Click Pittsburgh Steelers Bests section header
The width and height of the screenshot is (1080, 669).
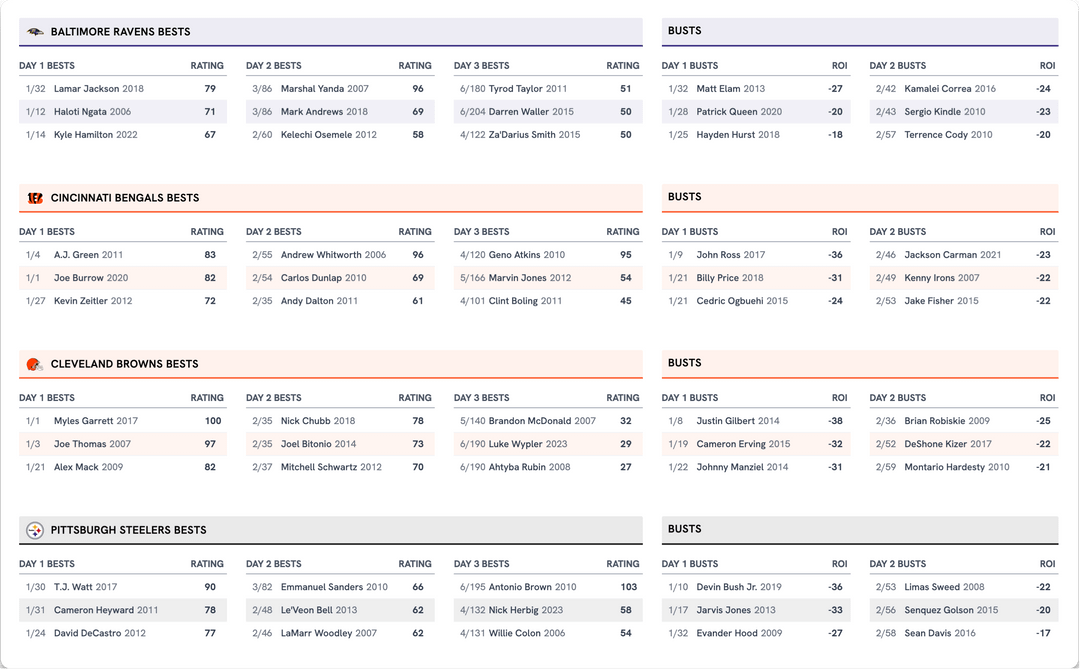128,530
